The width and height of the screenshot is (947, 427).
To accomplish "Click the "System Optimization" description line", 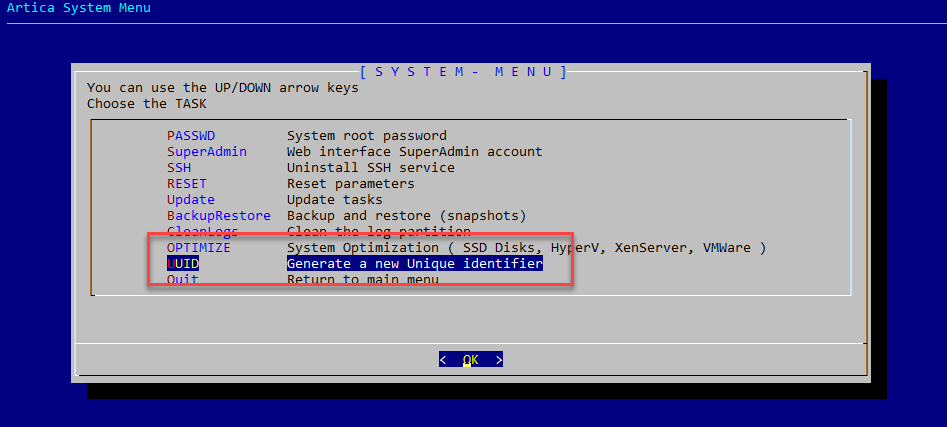I will click(x=527, y=248).
